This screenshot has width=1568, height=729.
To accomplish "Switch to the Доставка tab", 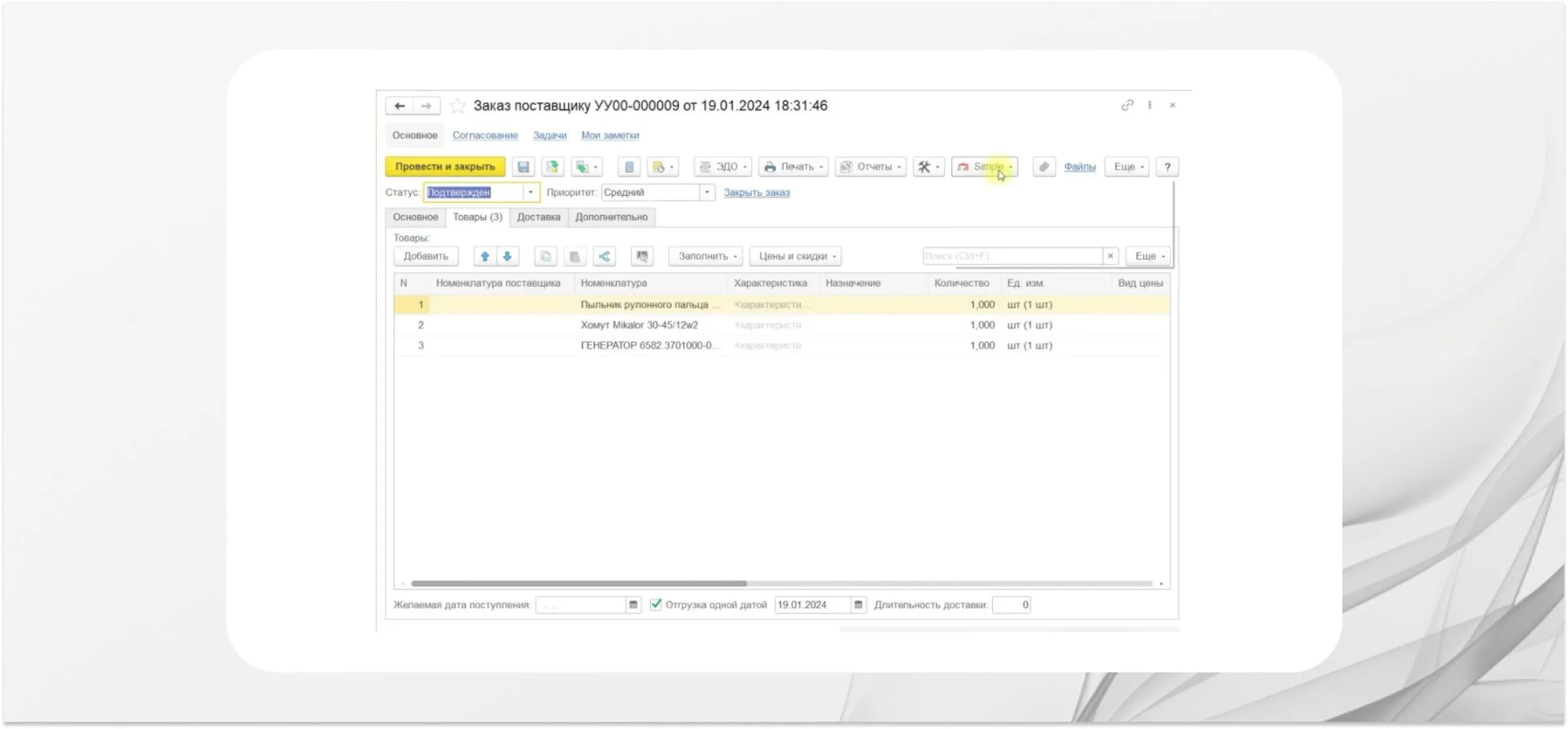I will click(x=538, y=217).
